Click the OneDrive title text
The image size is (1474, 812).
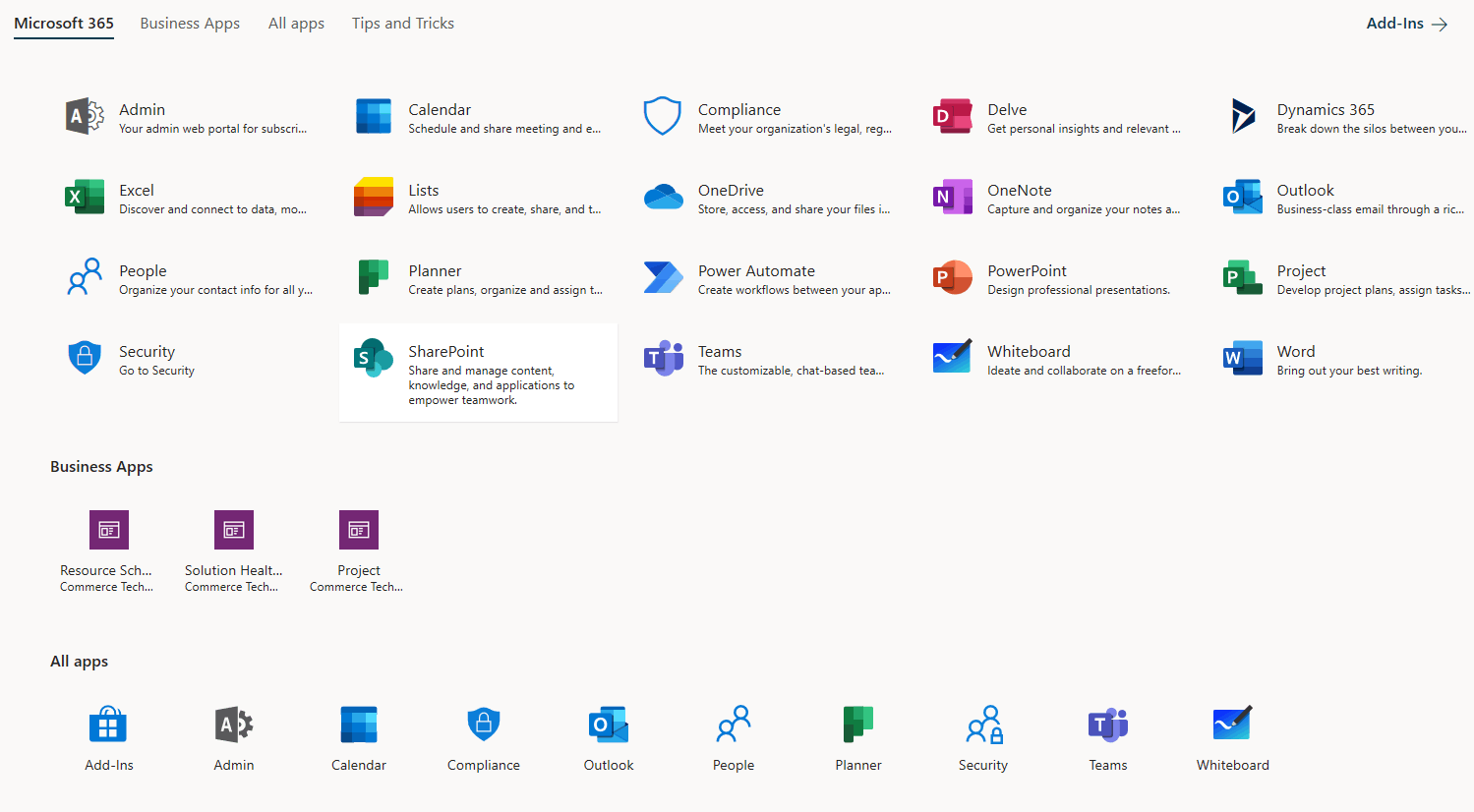click(731, 191)
